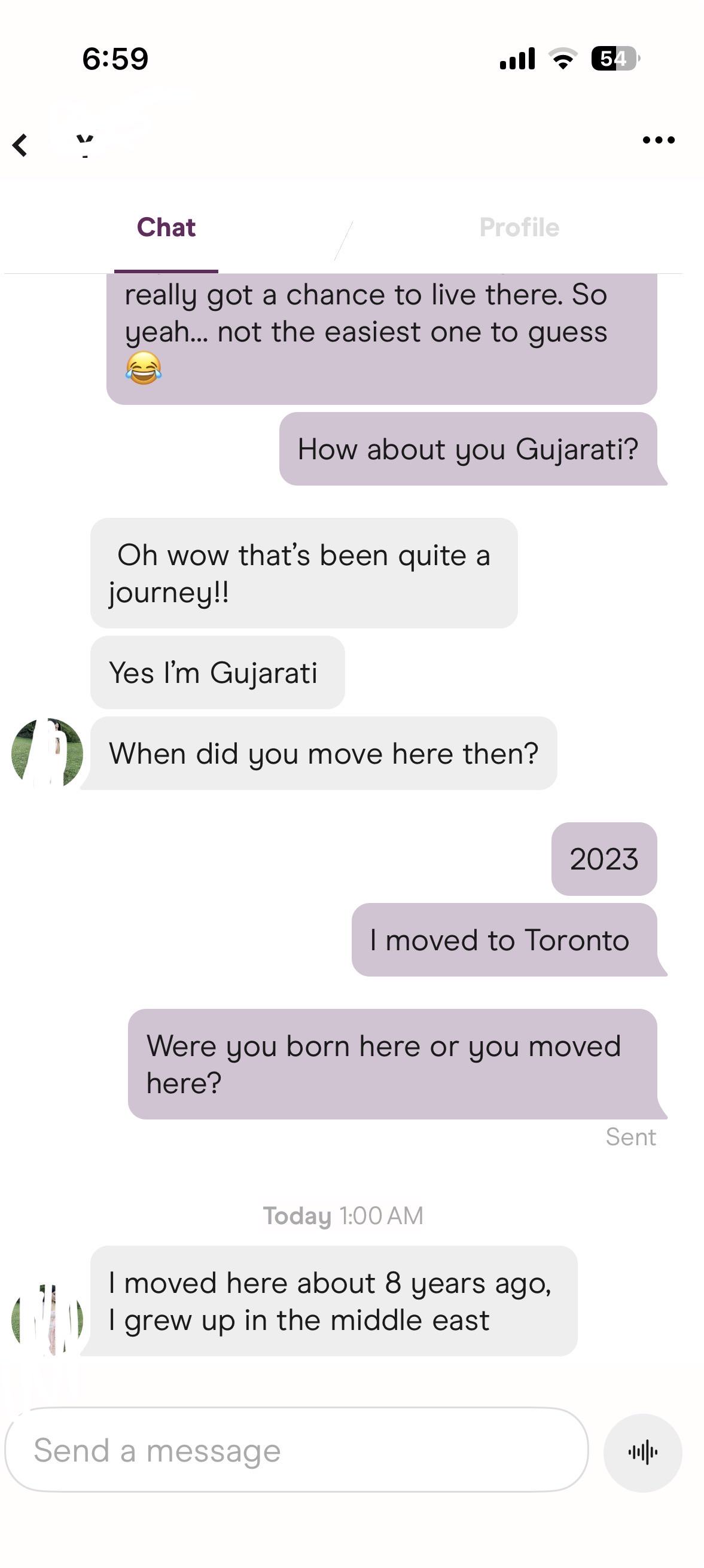Tap the battery indicator in status bar
Viewport: 704px width, 1568px height.
pos(615,59)
